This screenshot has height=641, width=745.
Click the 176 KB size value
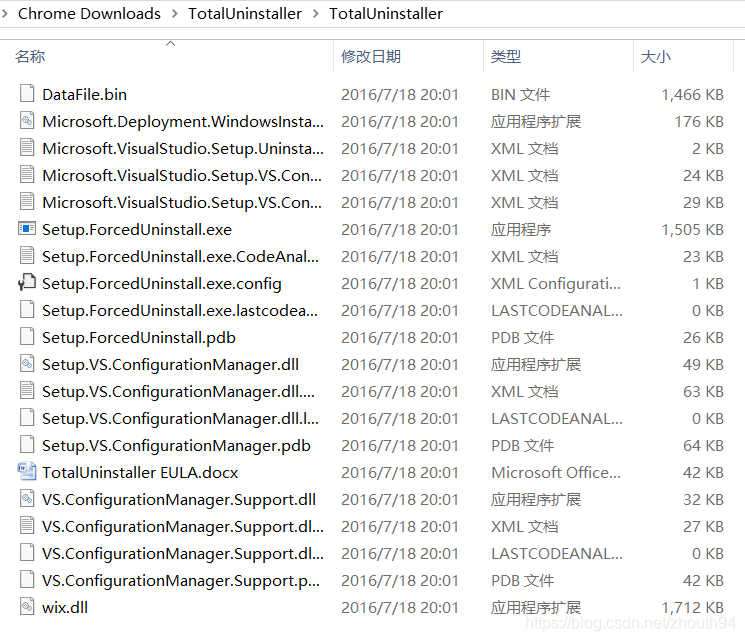point(699,122)
